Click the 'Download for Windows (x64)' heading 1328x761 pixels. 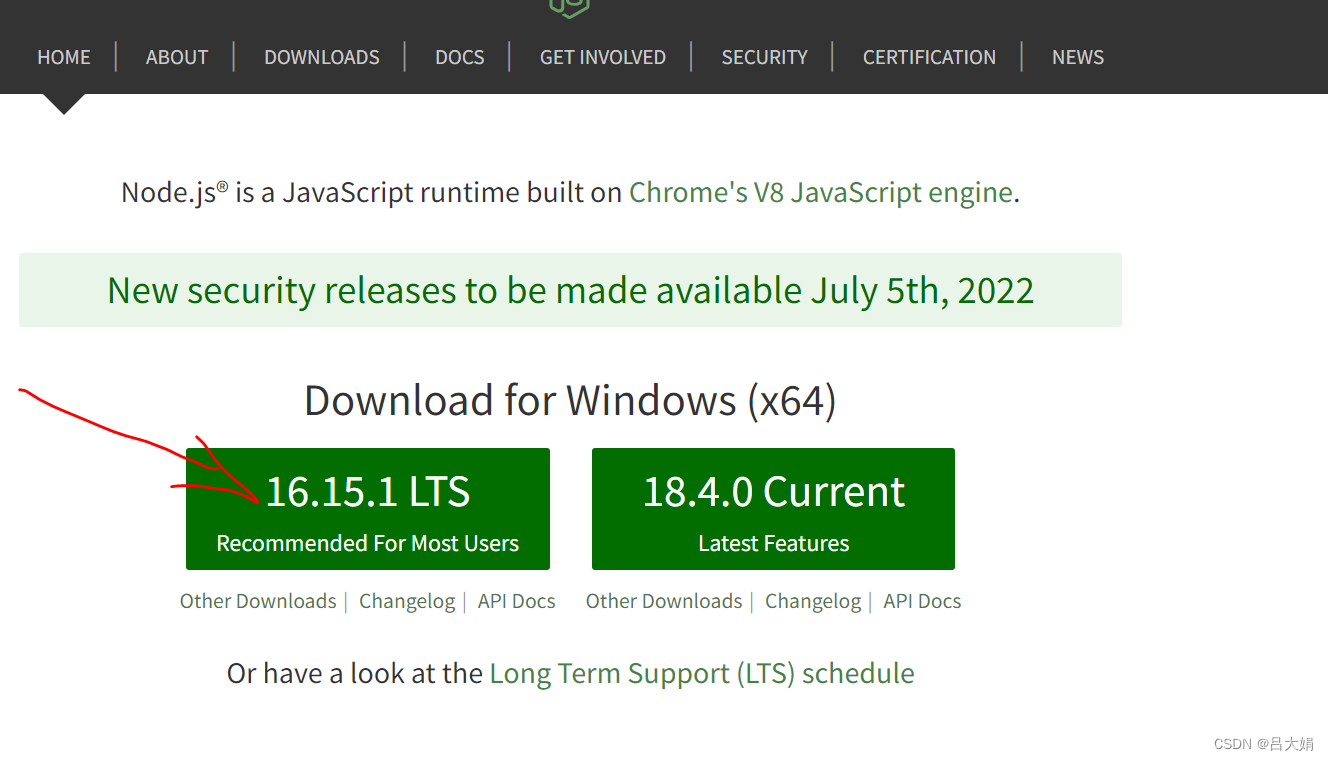click(x=570, y=400)
